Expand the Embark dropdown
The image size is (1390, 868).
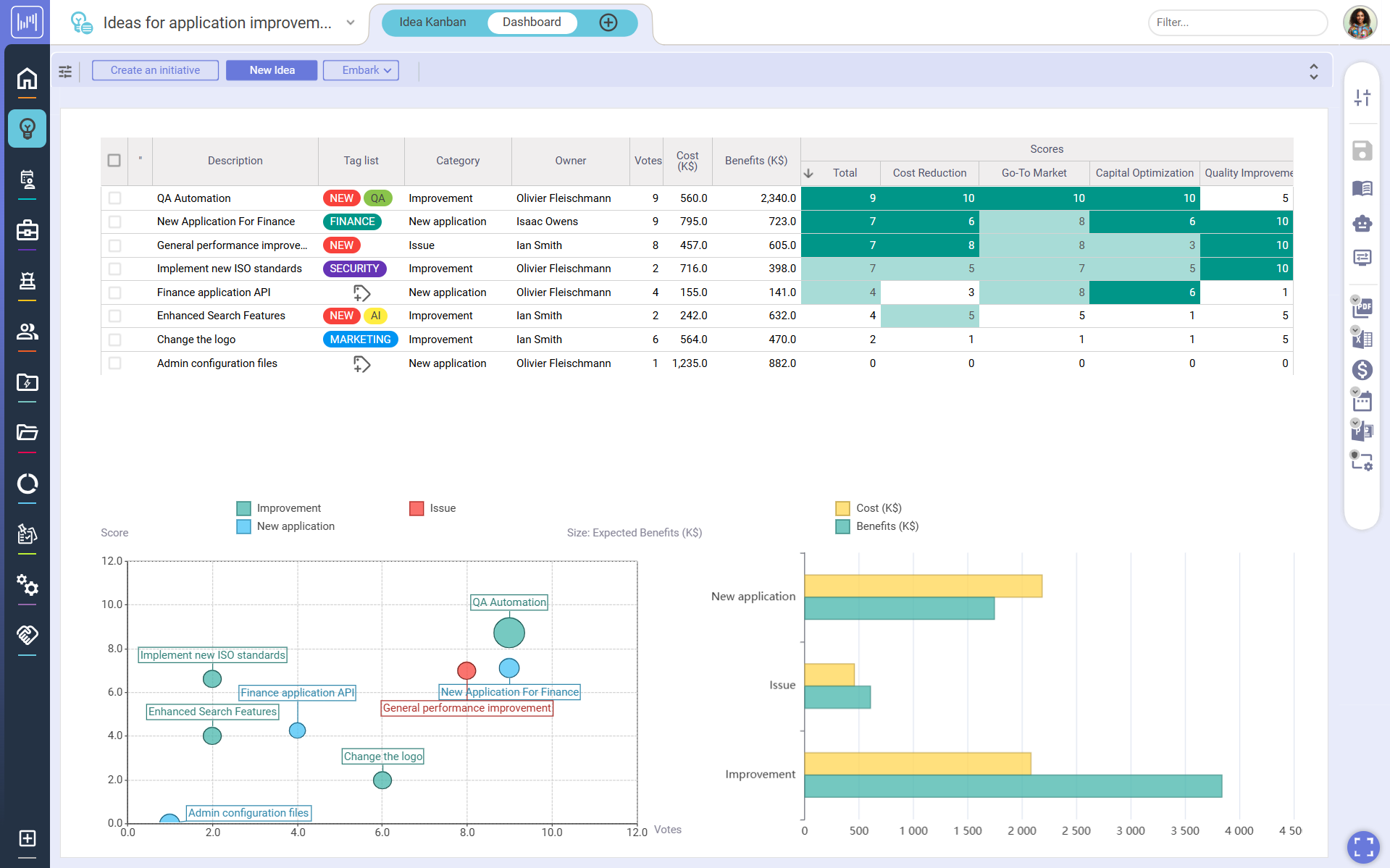click(x=388, y=70)
